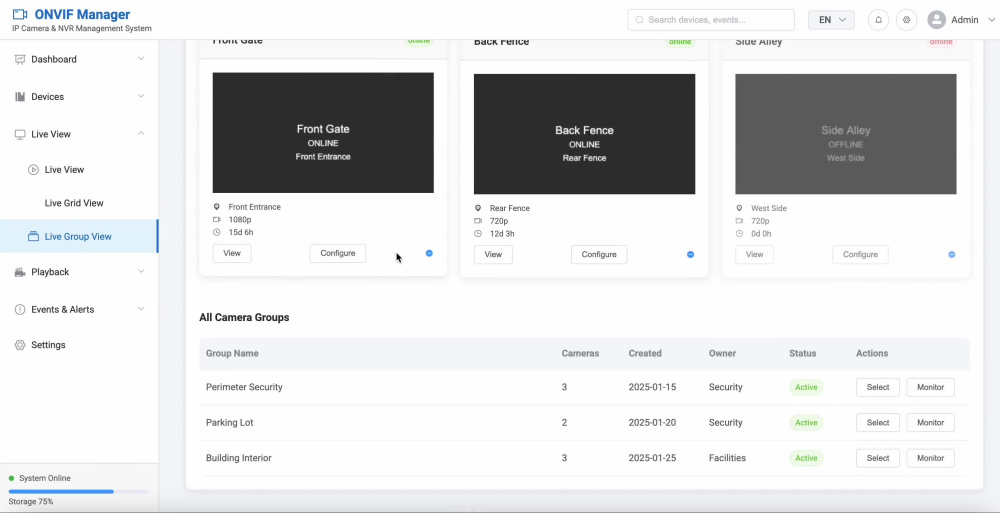Click the Live View play circle icon
1000x513 pixels.
33,170
